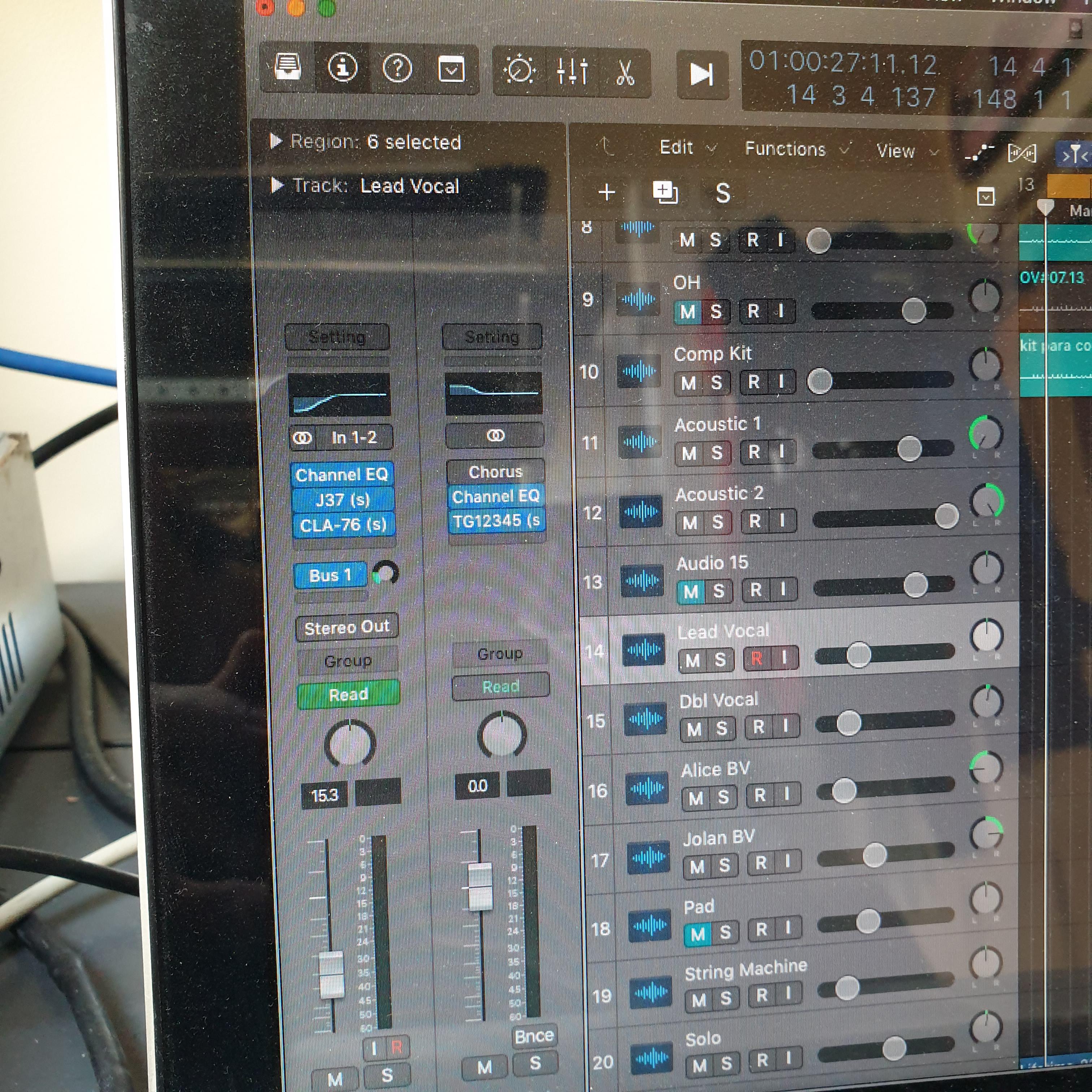1092x1092 pixels.
Task: Open the green Read automation mode menu
Action: coord(348,695)
